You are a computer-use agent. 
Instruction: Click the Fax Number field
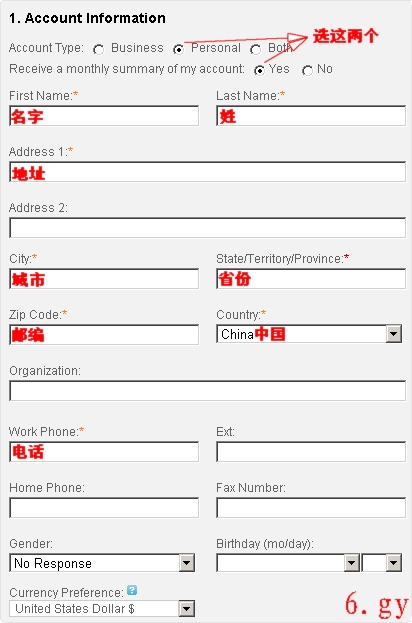tap(311, 508)
